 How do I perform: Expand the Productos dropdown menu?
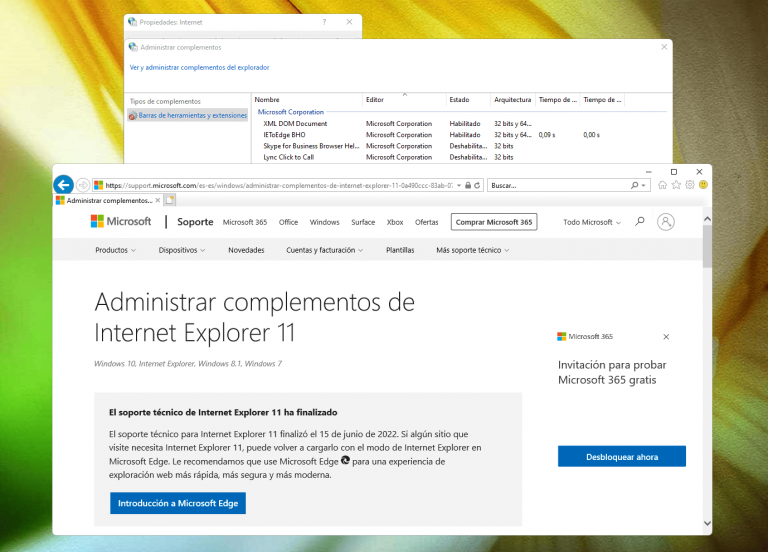click(116, 250)
